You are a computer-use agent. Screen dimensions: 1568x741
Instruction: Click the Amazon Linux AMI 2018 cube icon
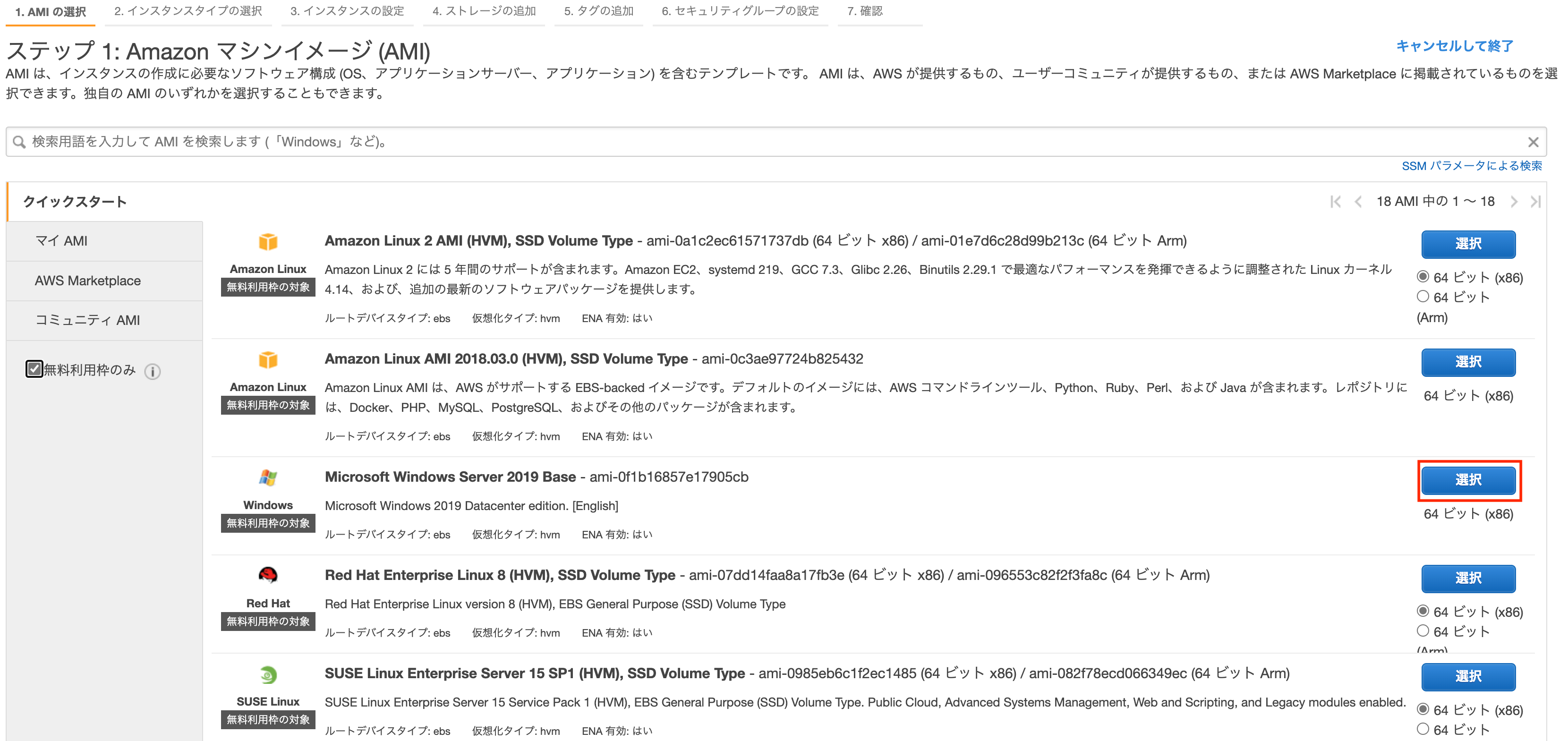coord(268,360)
